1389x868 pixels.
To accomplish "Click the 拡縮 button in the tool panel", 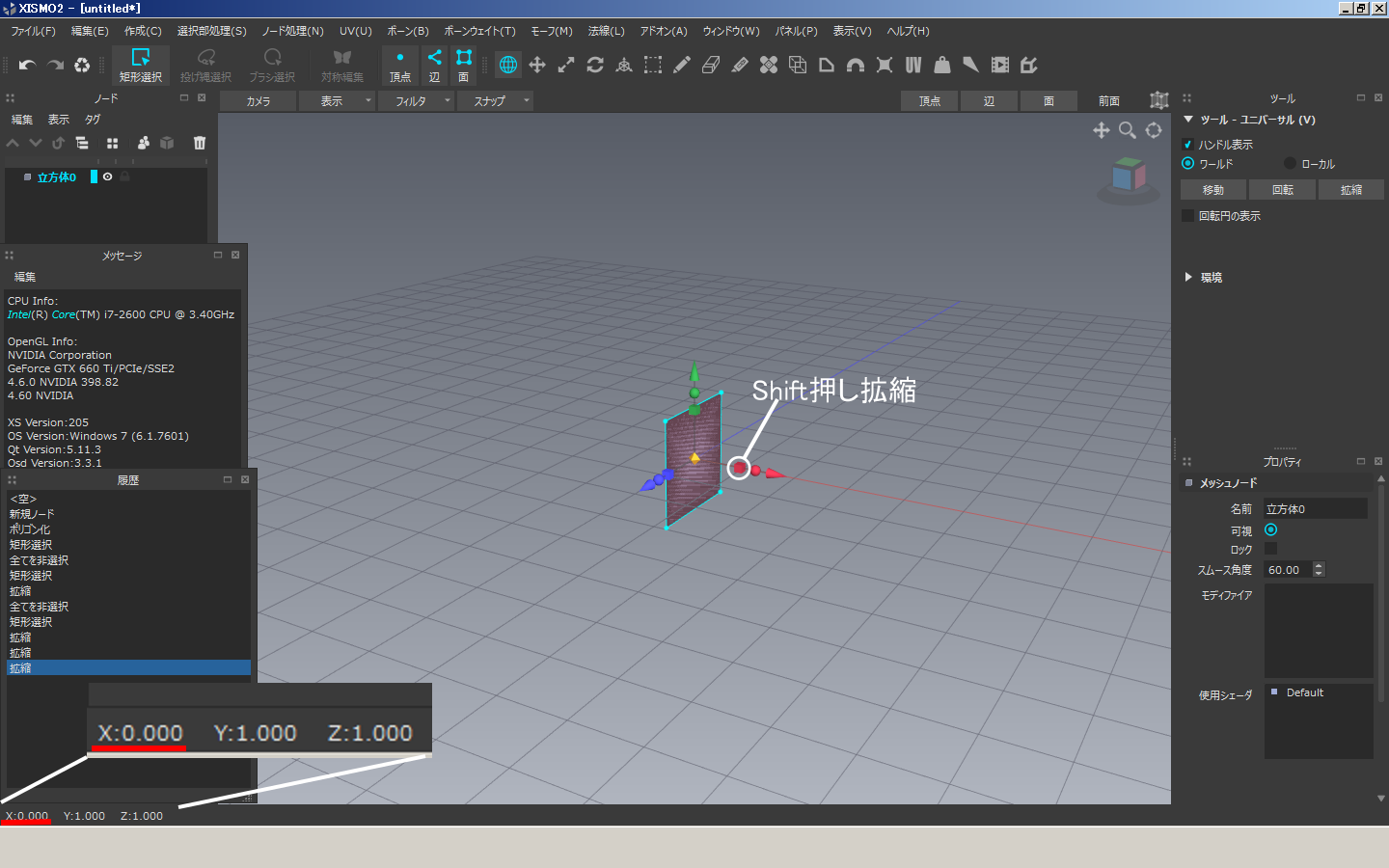I will click(x=1351, y=190).
